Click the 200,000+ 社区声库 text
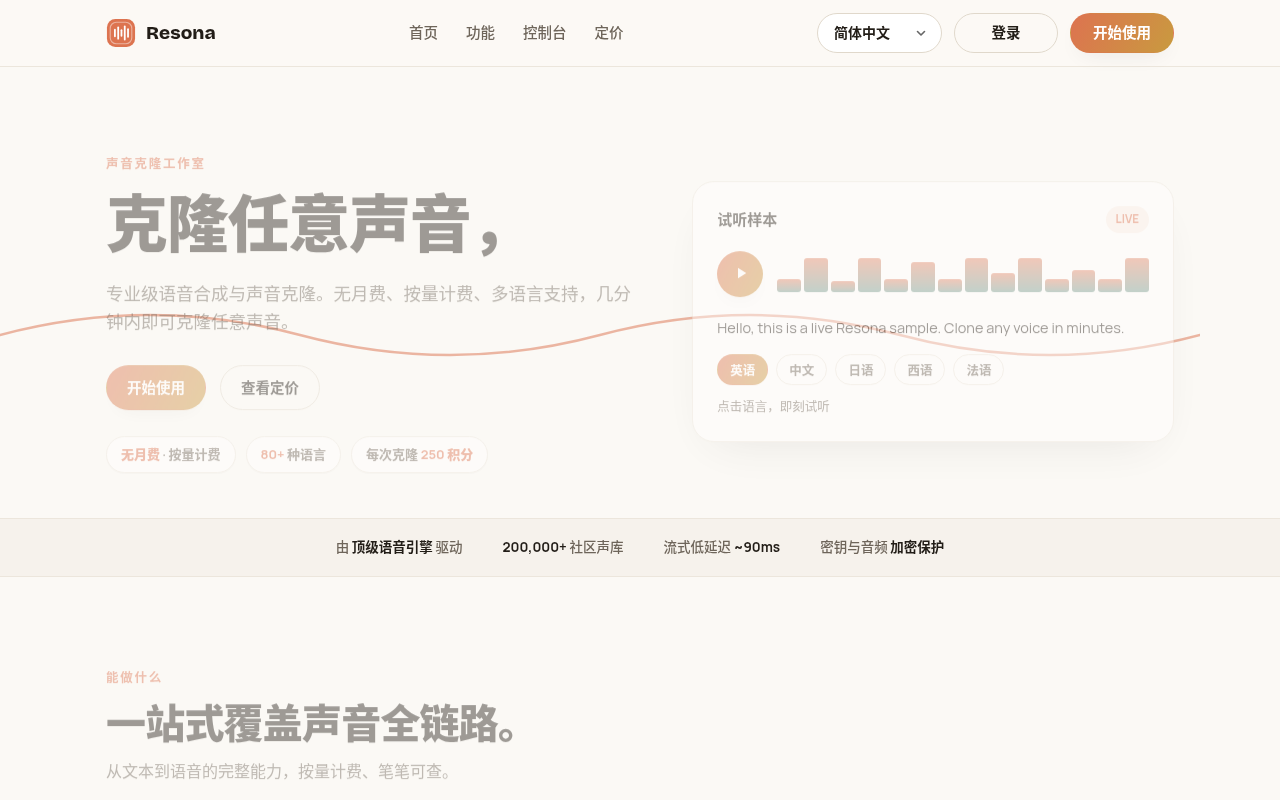Screen dimensions: 1280x800 pyautogui.click(x=563, y=547)
